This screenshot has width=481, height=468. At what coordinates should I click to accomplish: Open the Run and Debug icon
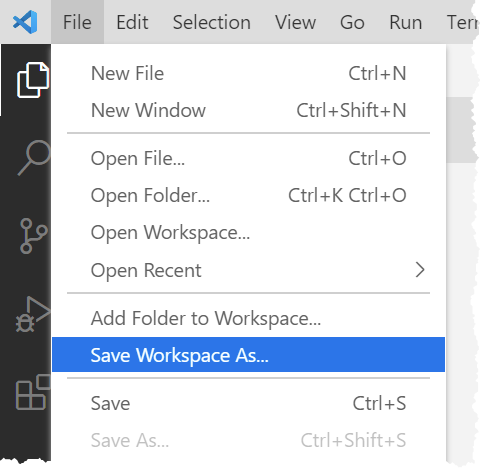point(33,314)
